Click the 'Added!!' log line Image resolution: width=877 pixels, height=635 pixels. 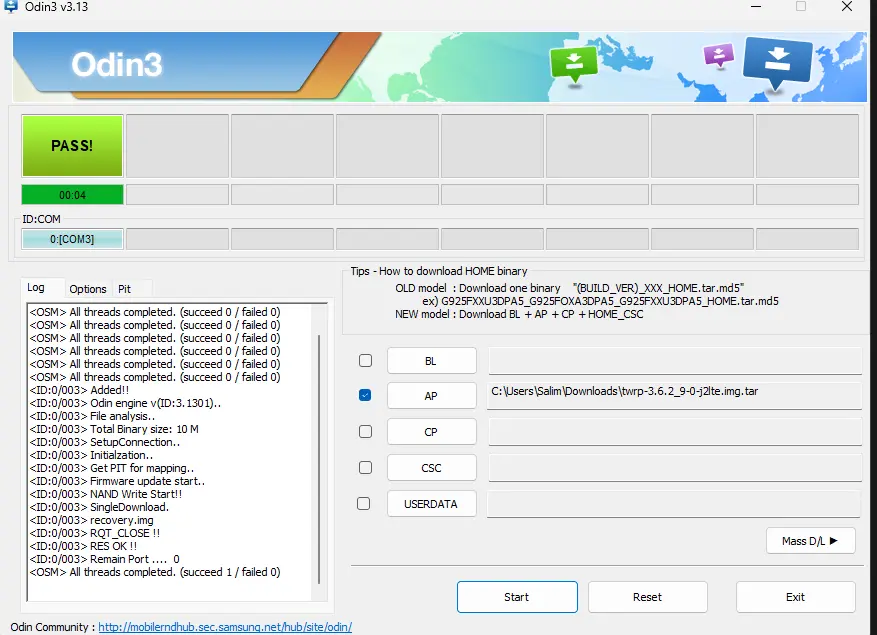tap(79, 390)
